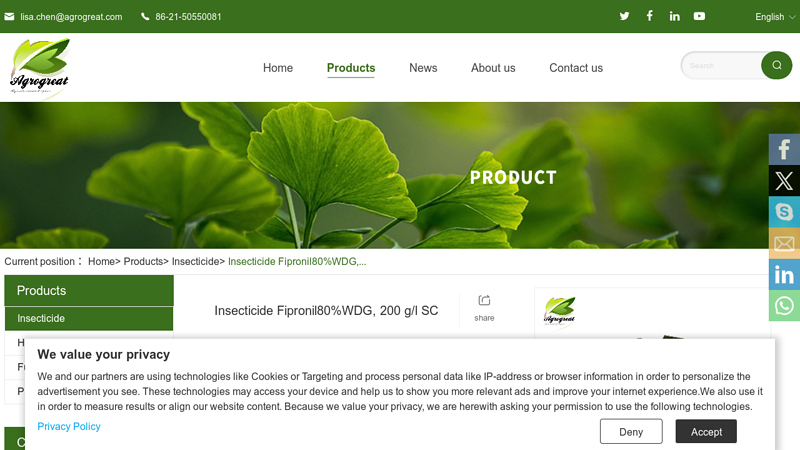Select Insecticide in Products sidebar
Screen dimensions: 800x450
[89, 318]
